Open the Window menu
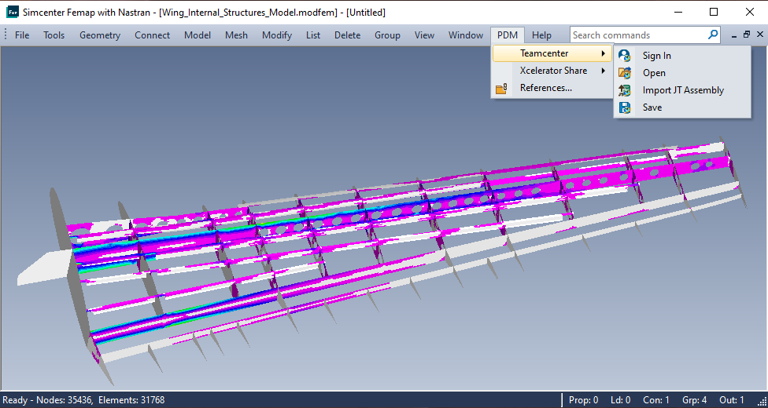 pyautogui.click(x=466, y=35)
